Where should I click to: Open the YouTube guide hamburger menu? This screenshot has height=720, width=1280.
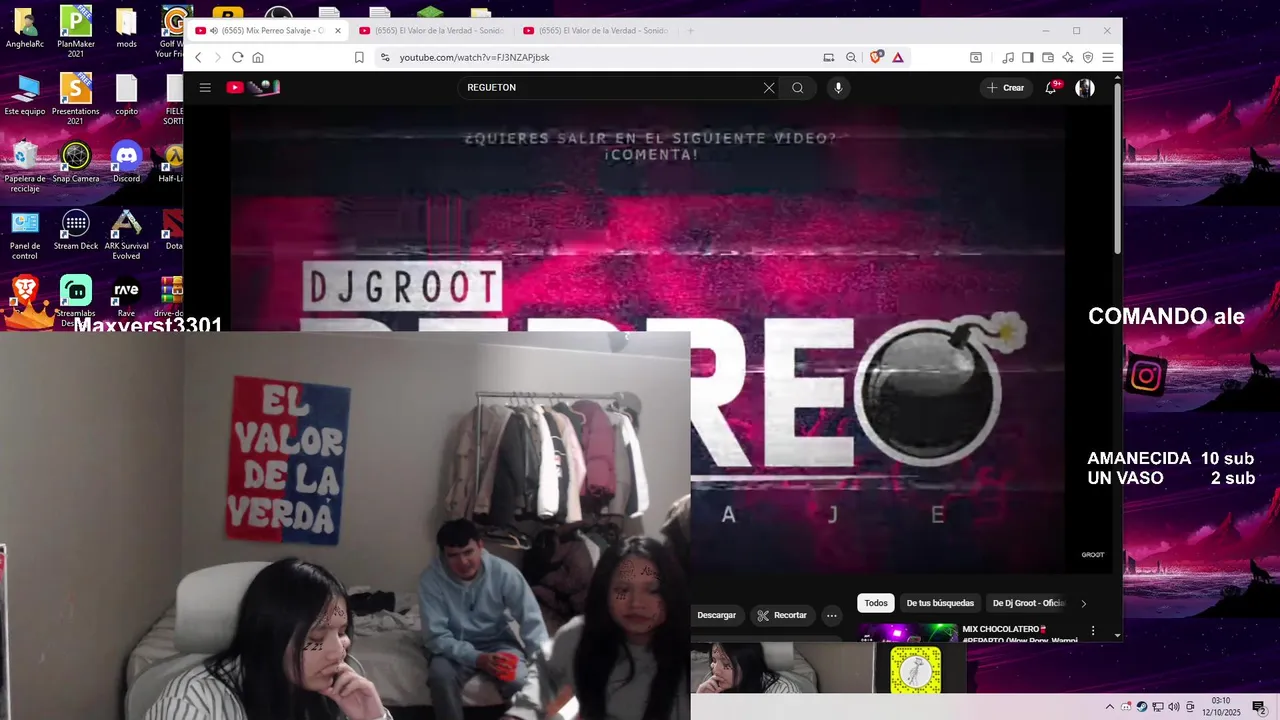205,88
